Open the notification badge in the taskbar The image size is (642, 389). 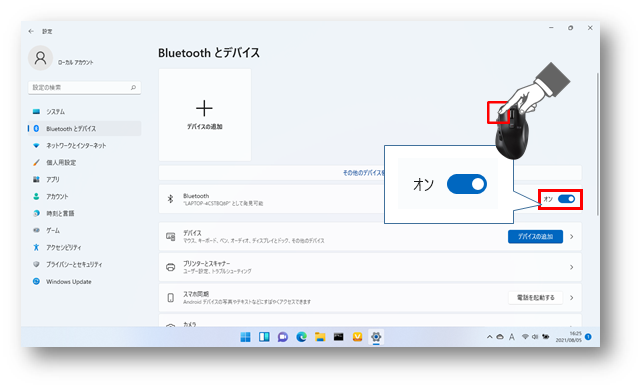(x=588, y=337)
